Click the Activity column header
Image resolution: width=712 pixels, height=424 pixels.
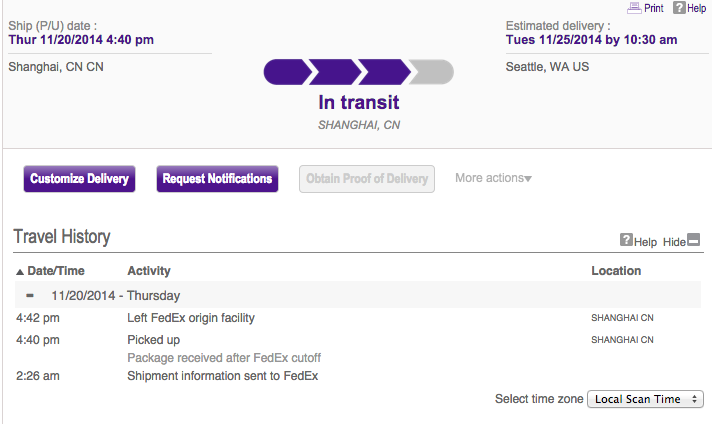[x=149, y=271]
